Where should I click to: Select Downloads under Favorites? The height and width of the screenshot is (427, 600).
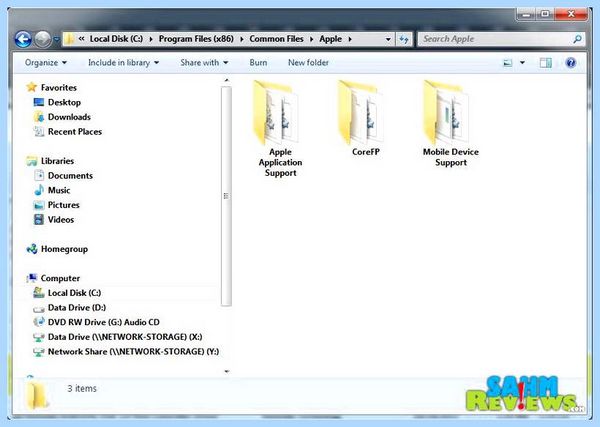(x=69, y=117)
